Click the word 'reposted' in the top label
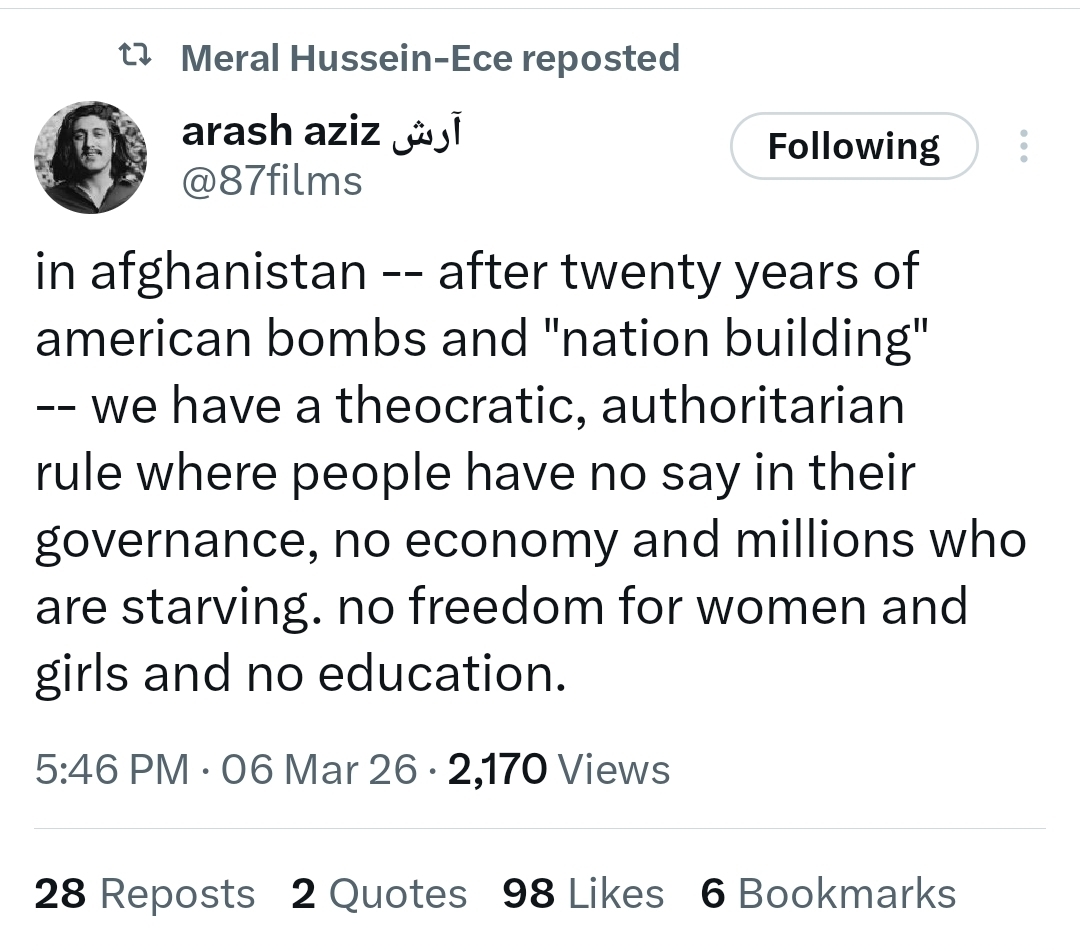The width and height of the screenshot is (1080, 951). tap(600, 58)
